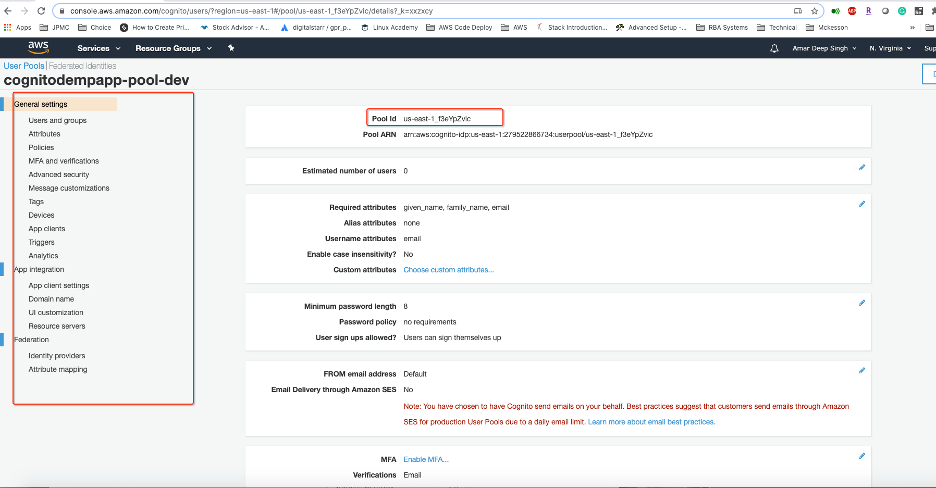The width and height of the screenshot is (936, 488).
Task: Open Devices settings
Action: [41, 215]
